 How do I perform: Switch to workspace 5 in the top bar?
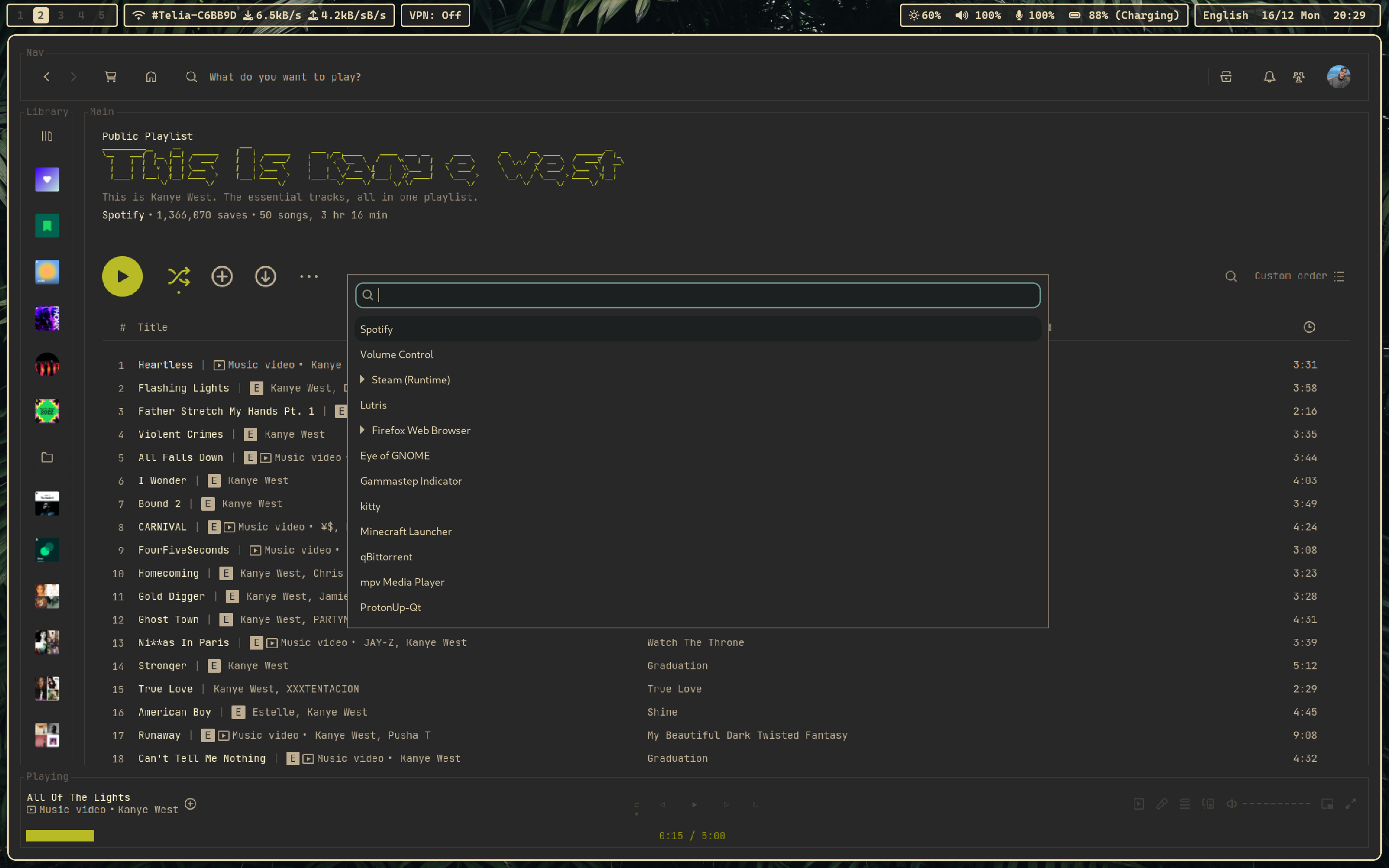click(x=102, y=15)
